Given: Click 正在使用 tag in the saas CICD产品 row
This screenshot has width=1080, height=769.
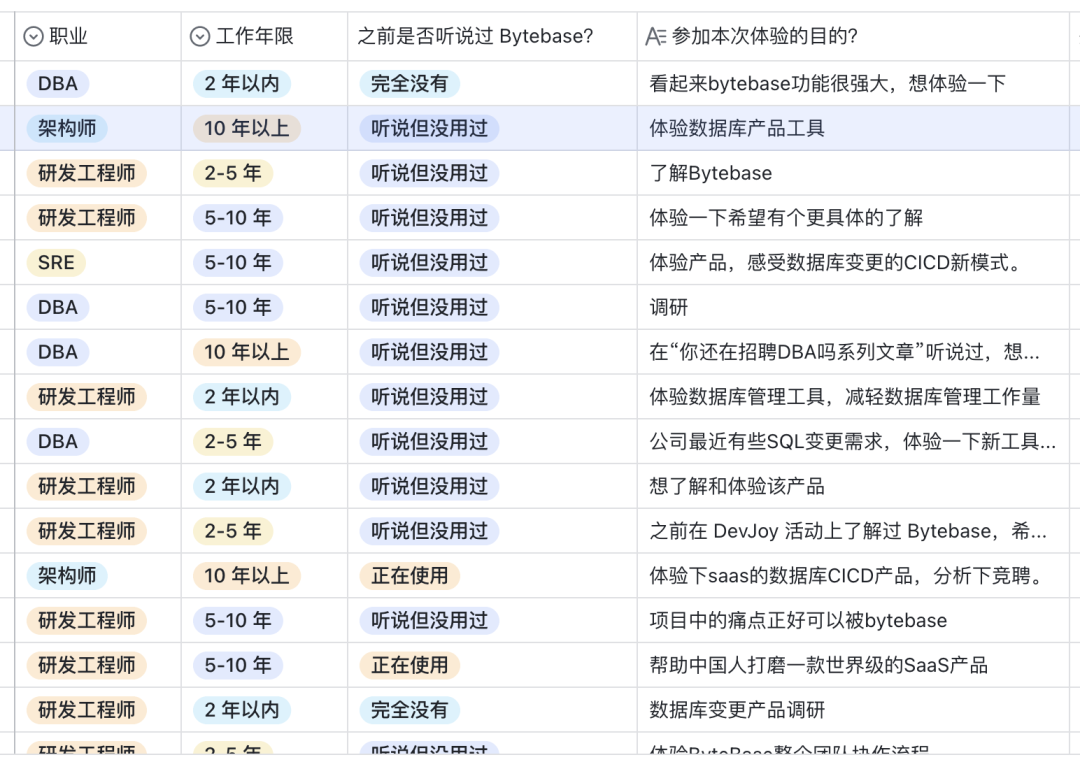Looking at the screenshot, I should point(409,576).
